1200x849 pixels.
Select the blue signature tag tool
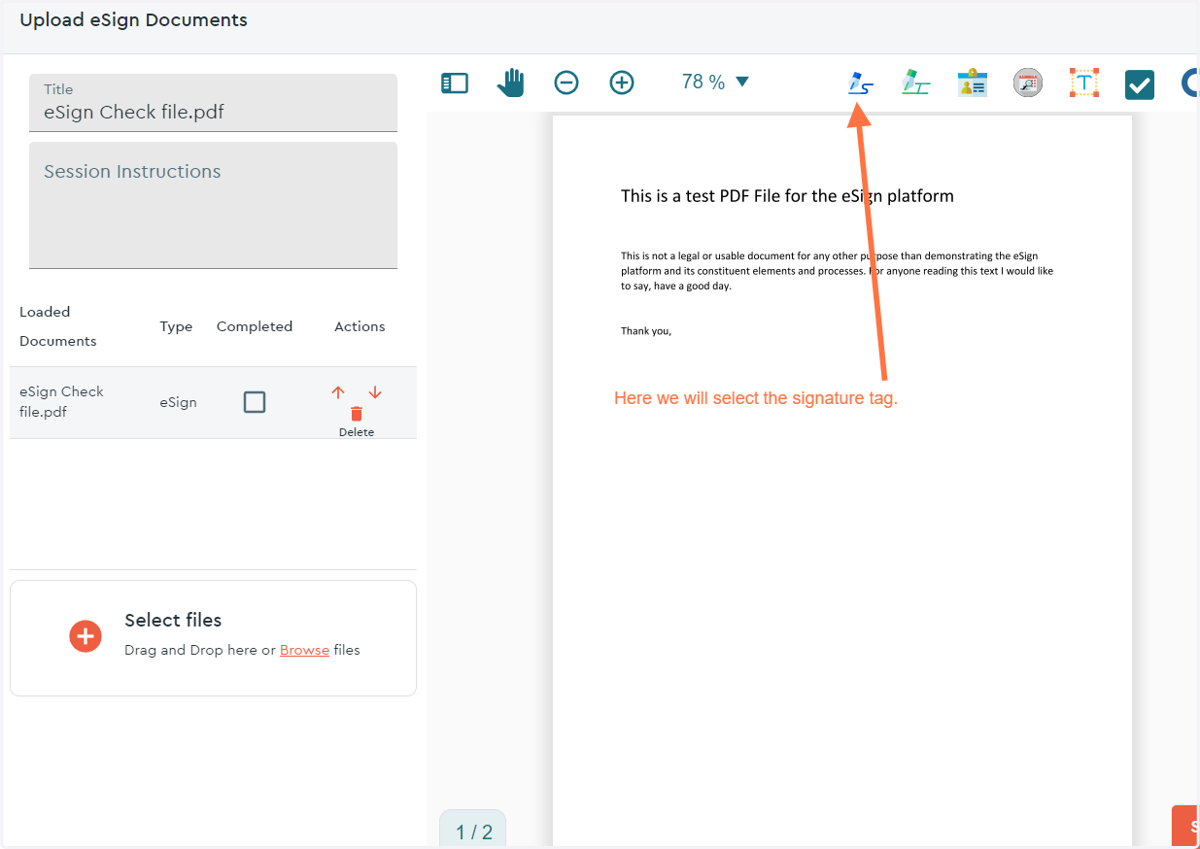click(x=860, y=83)
